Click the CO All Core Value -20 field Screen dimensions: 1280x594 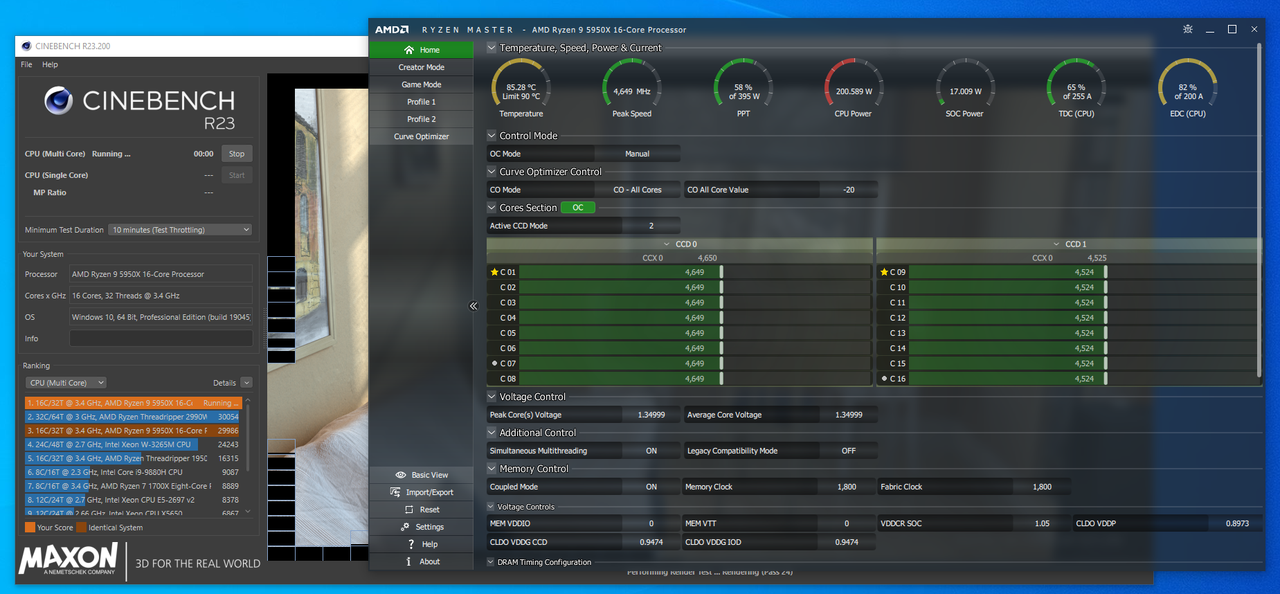pyautogui.click(x=848, y=190)
